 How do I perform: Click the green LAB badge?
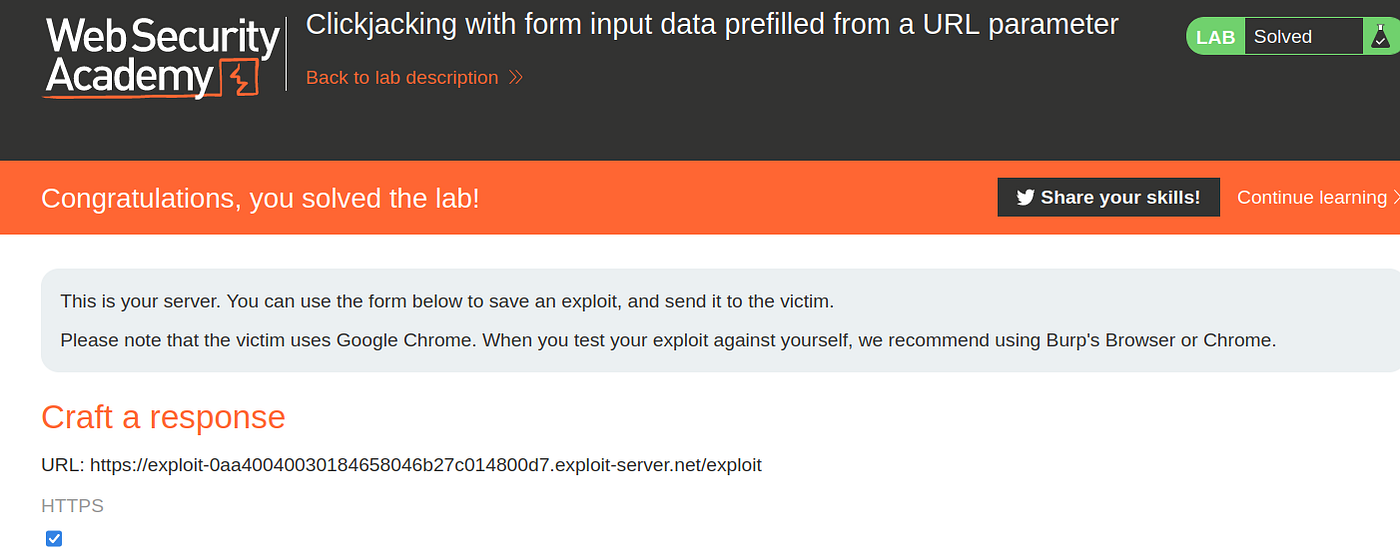(1215, 37)
